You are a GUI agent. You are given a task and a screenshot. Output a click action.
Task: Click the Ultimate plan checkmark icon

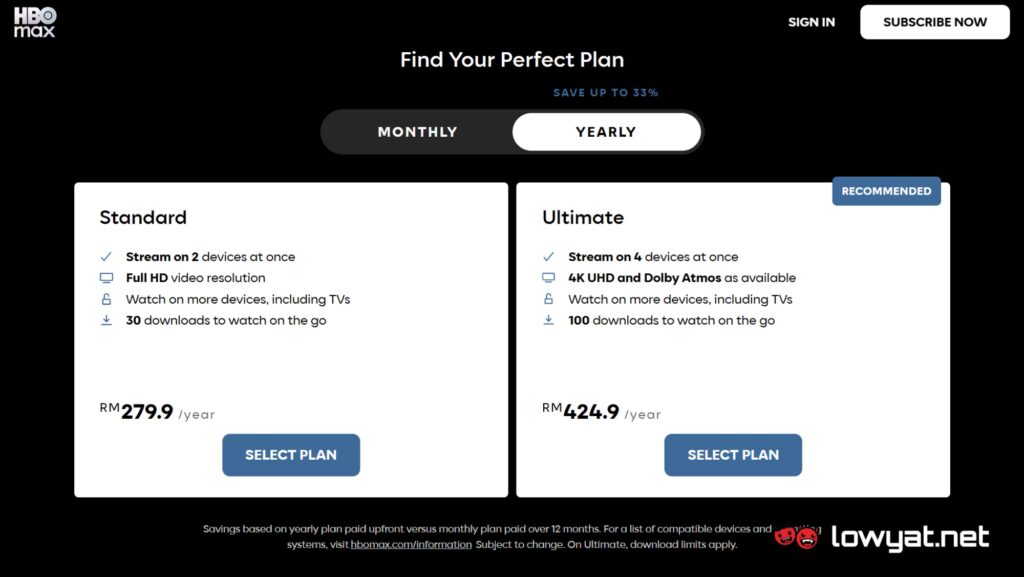(549, 257)
